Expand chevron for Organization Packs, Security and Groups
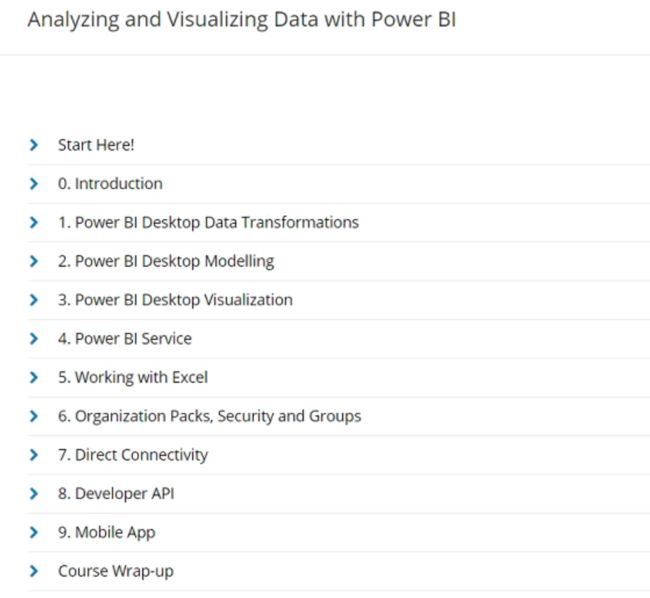 click(34, 416)
